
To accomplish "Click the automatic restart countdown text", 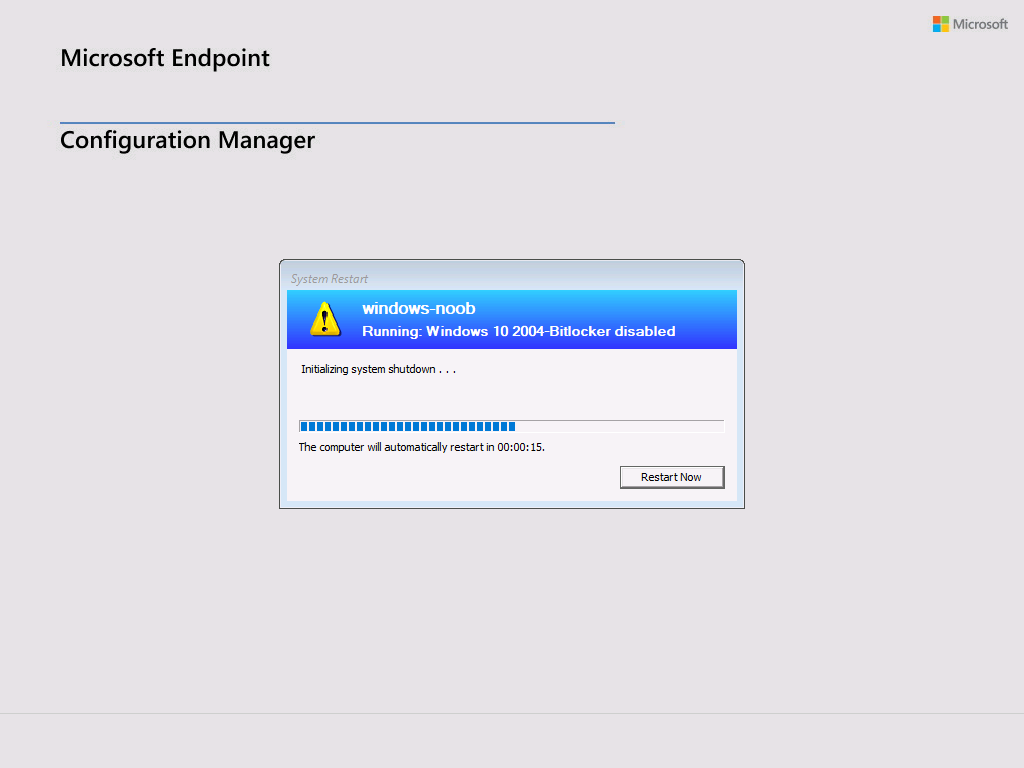I will click(421, 447).
